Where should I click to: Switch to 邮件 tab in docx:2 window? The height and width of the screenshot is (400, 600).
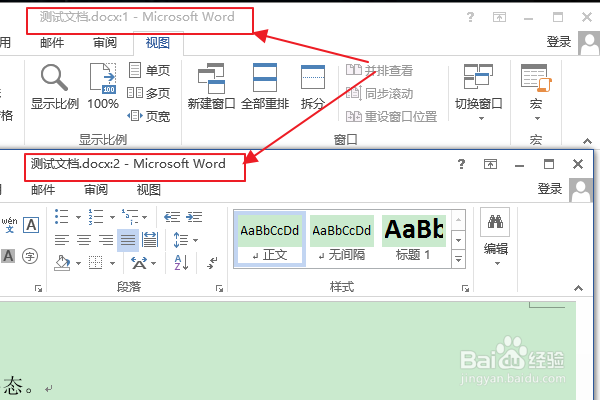(x=43, y=189)
